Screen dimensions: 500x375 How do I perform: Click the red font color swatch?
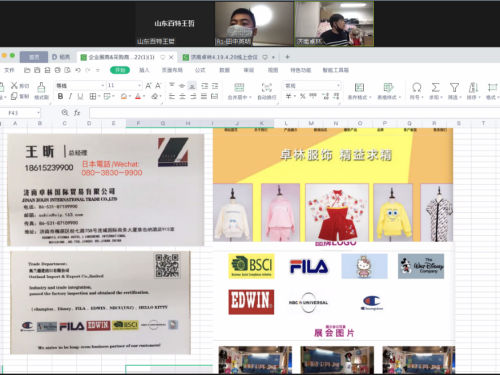(x=138, y=97)
